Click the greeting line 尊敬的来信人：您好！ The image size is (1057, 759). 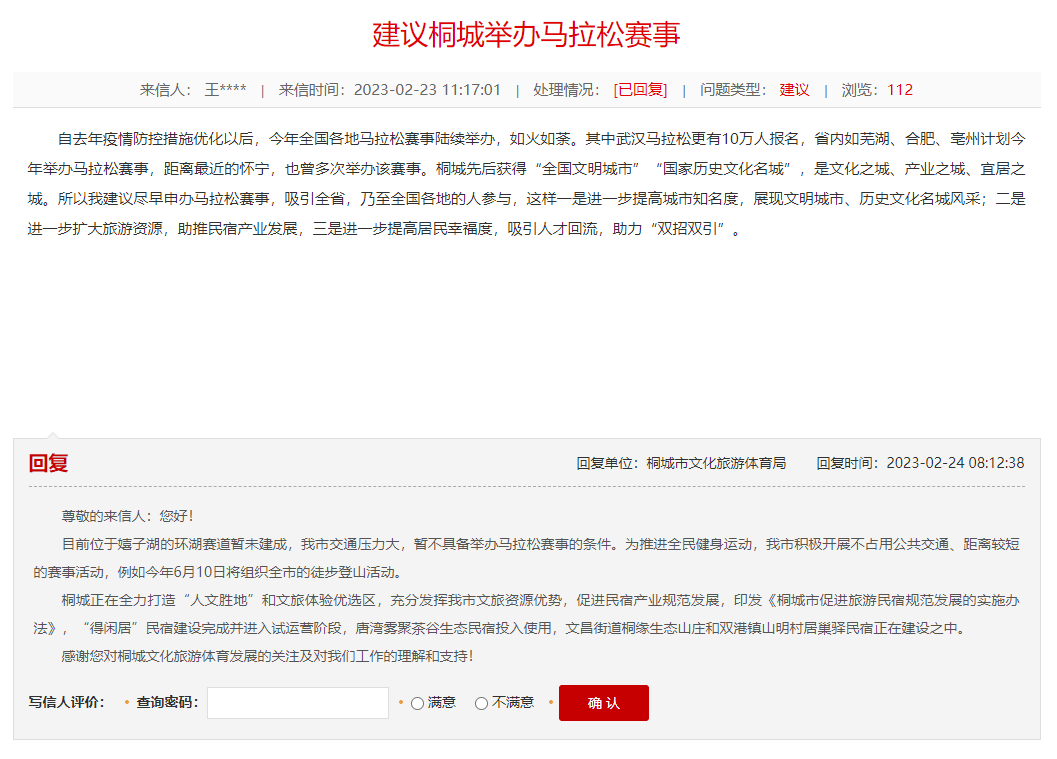[127, 516]
